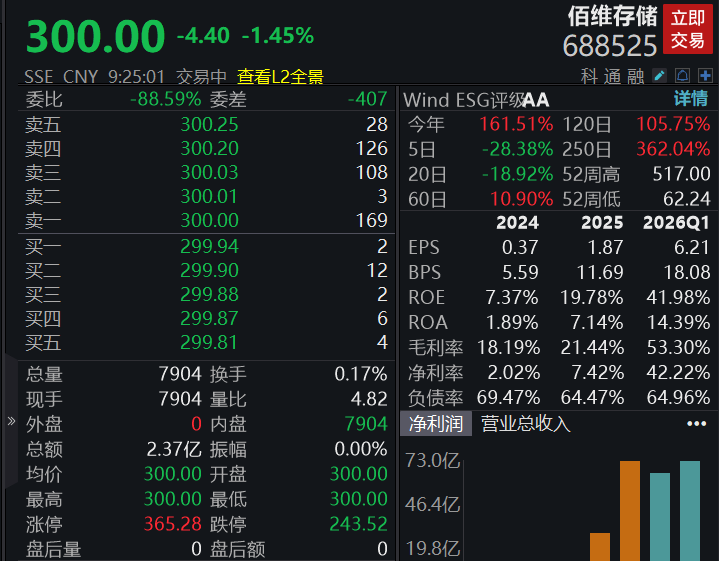Click the rightmost teal profit bar

690,511
